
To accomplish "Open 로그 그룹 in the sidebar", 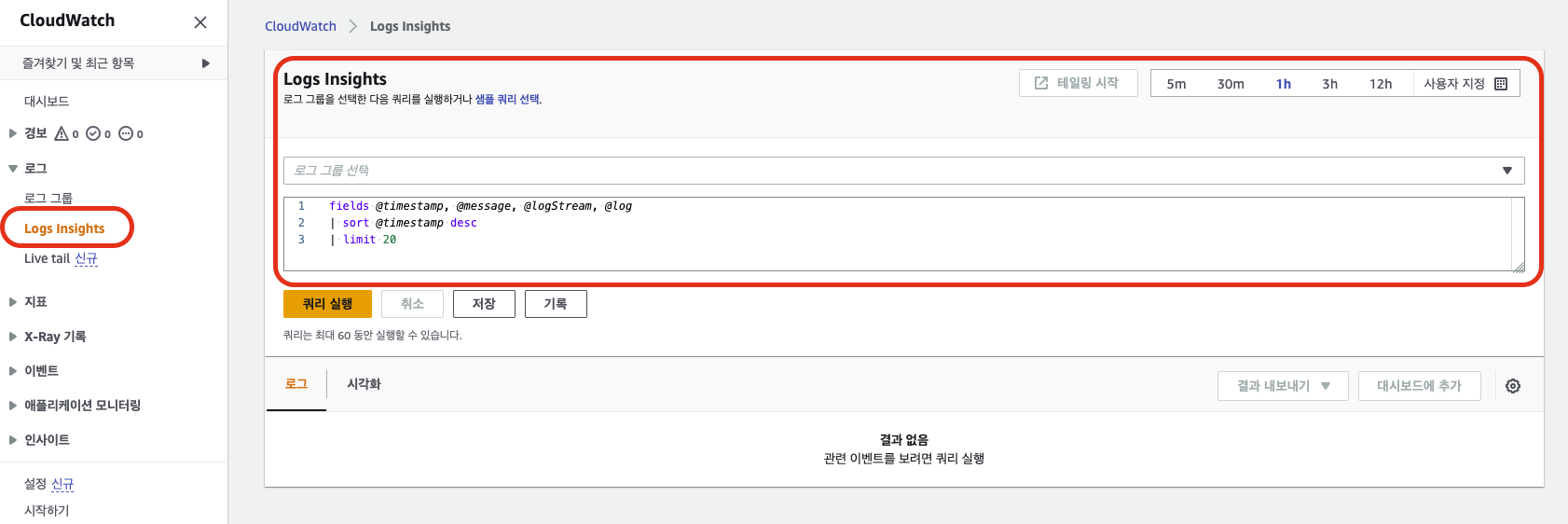I will click(48, 198).
